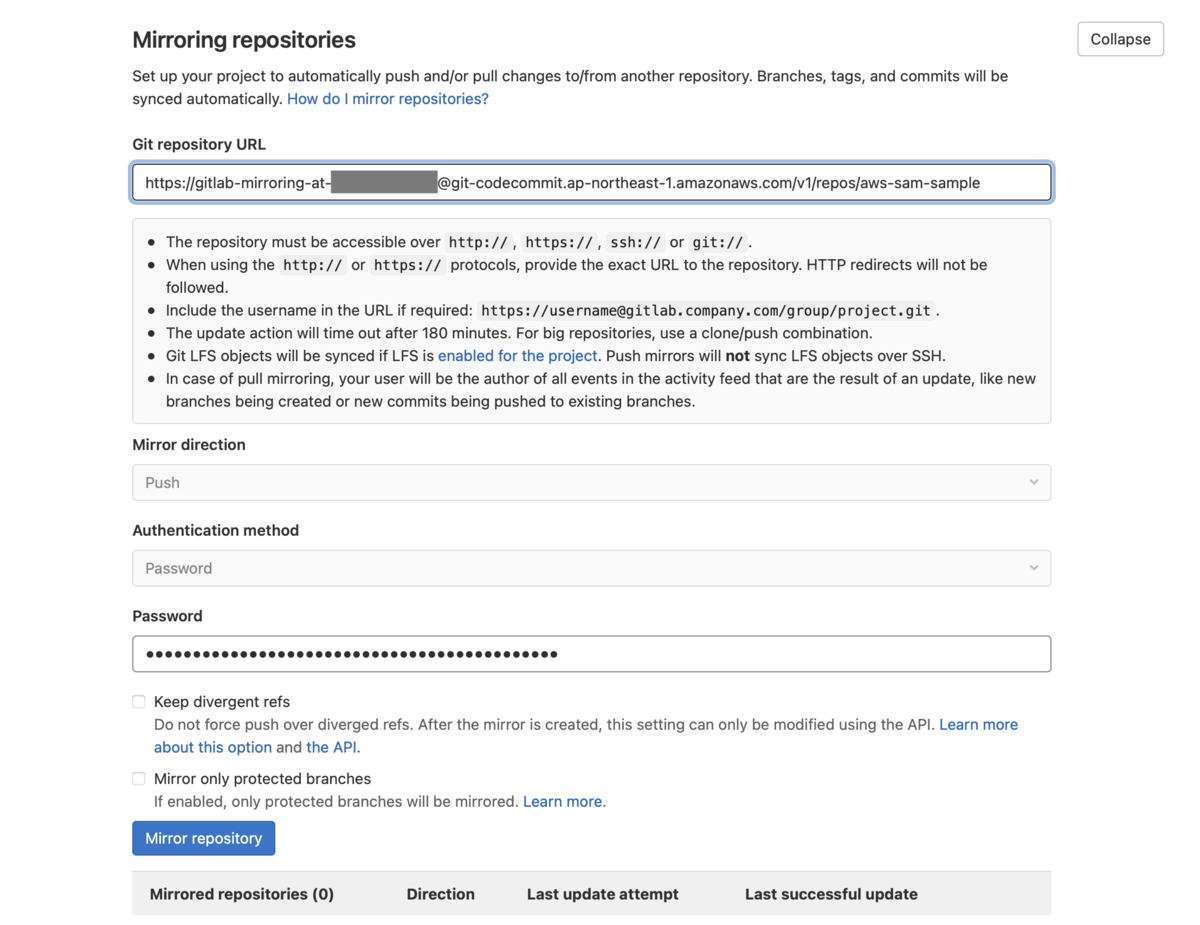The width and height of the screenshot is (1200, 925).
Task: Select the Password input field
Action: tap(591, 654)
